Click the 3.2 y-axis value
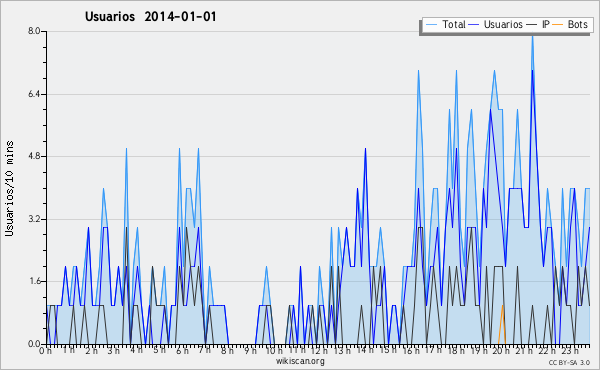 [x=34, y=219]
